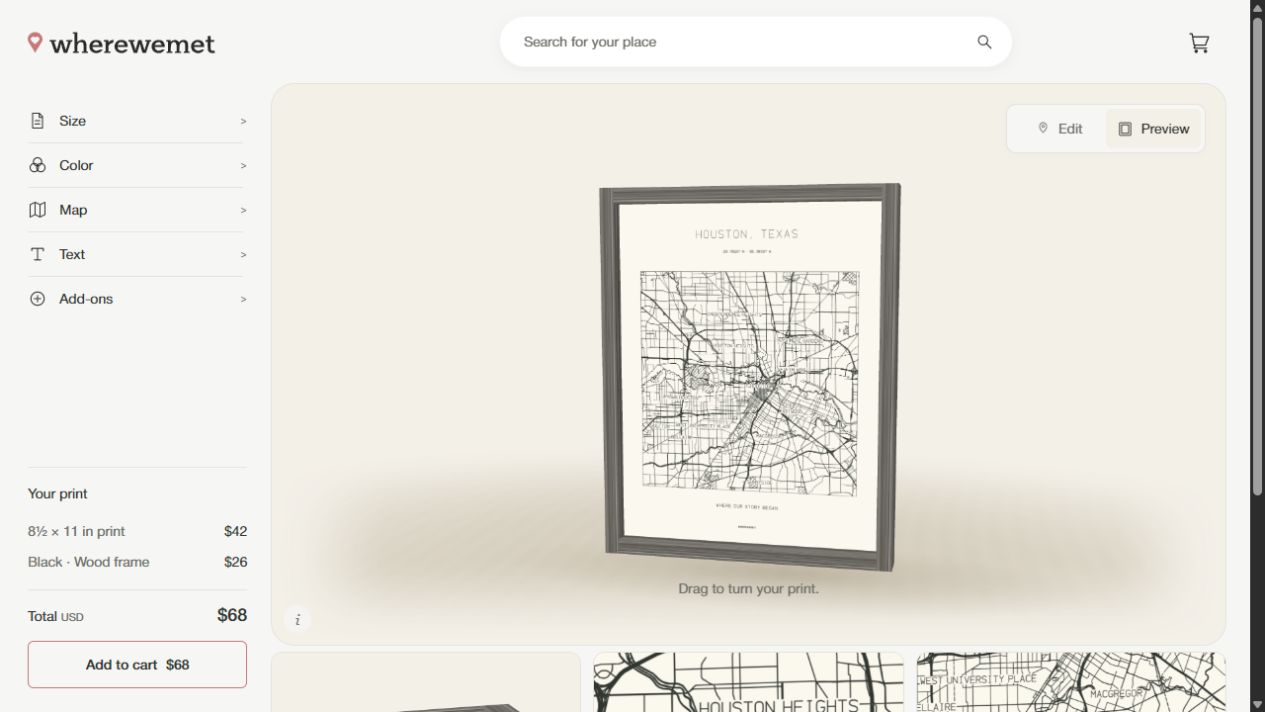Open the Map options menu
1265x712 pixels.
point(137,210)
